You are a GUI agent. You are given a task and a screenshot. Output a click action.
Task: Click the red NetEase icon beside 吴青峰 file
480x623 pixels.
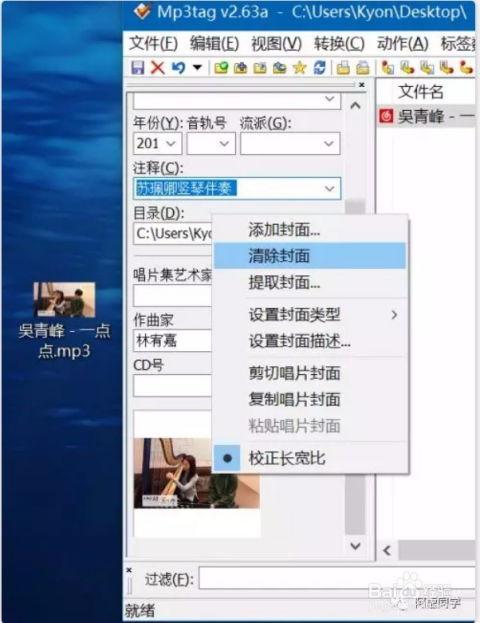tap(386, 116)
